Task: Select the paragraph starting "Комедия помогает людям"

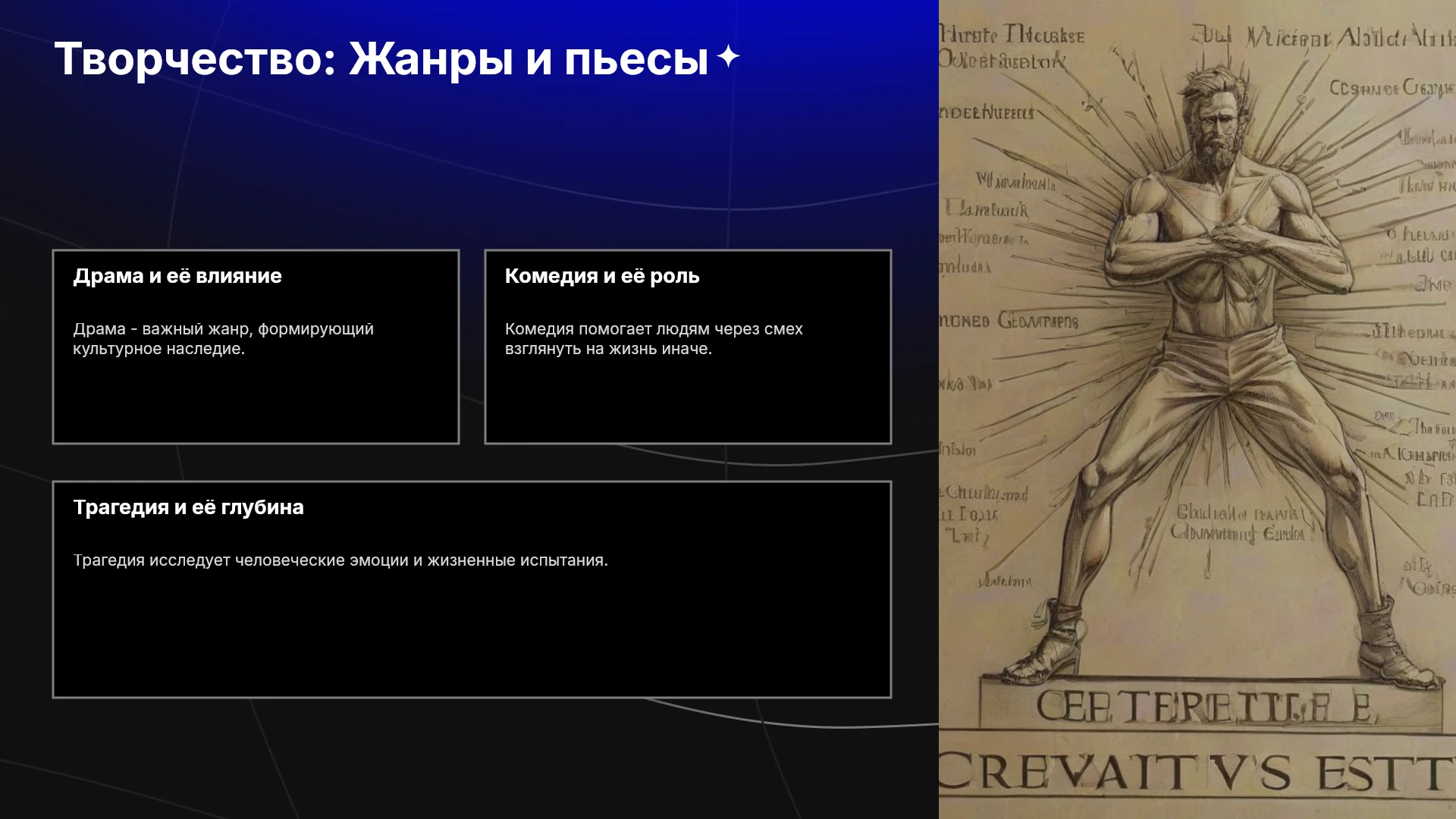Action: (x=654, y=339)
